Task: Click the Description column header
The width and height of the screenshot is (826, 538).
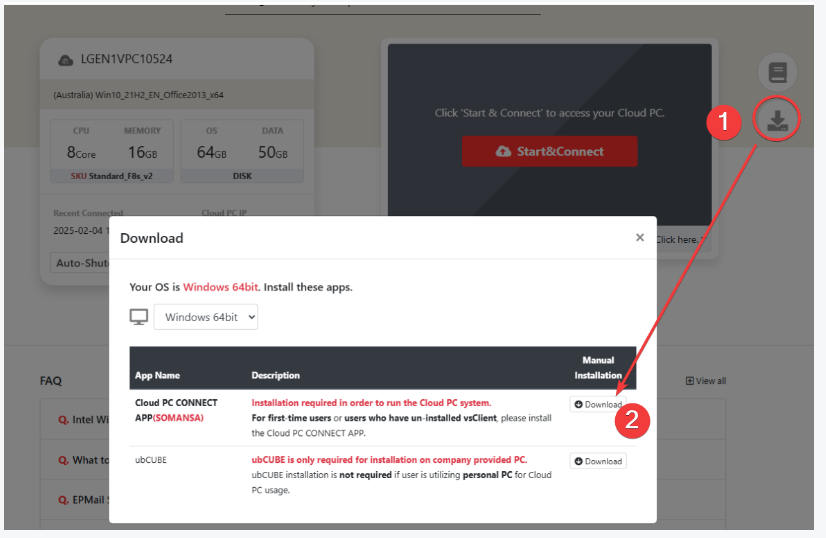Action: point(276,376)
